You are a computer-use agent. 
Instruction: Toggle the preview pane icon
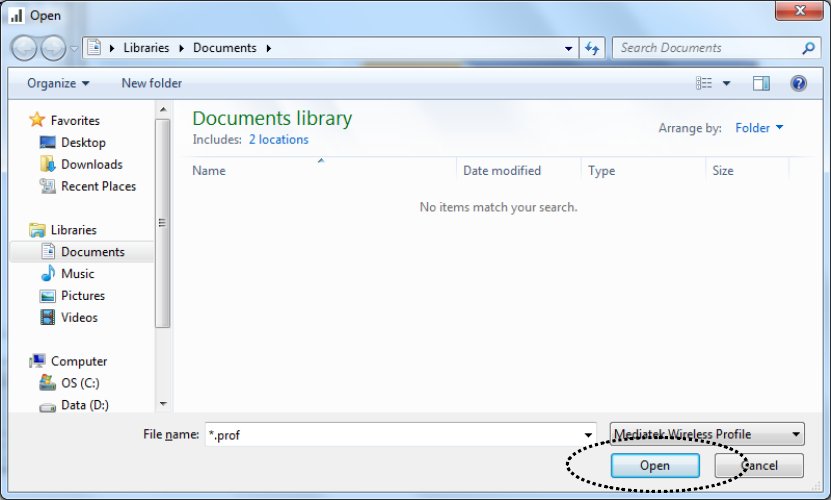tap(762, 83)
